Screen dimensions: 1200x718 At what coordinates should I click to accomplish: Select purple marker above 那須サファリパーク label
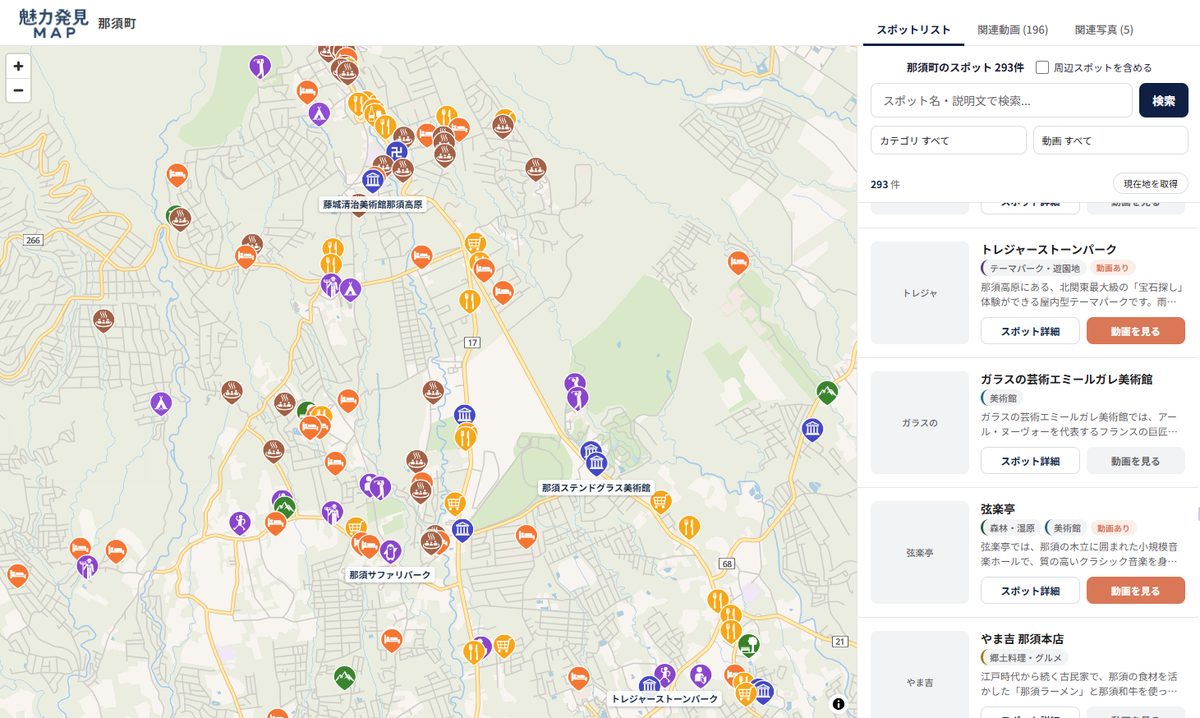[x=390, y=551]
